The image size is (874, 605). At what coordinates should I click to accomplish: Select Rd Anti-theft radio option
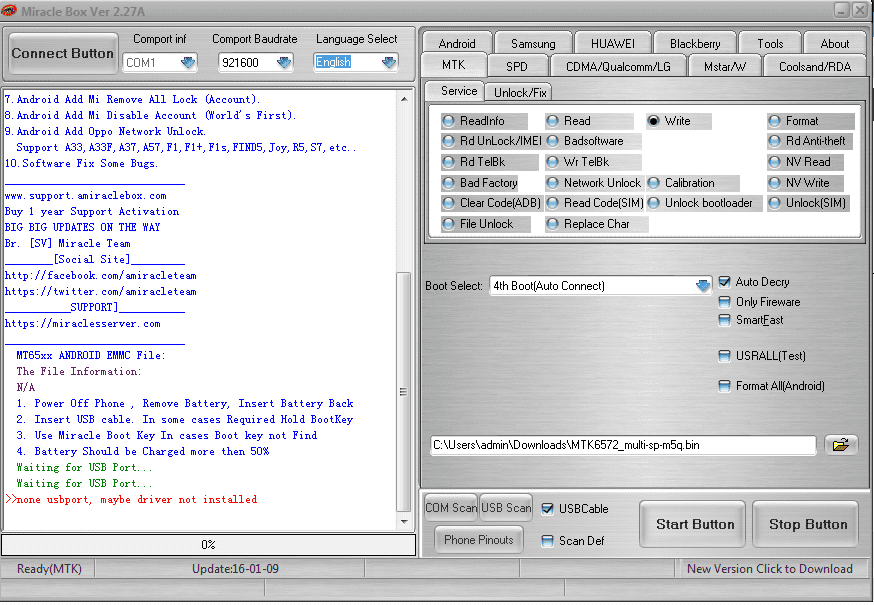(x=774, y=141)
